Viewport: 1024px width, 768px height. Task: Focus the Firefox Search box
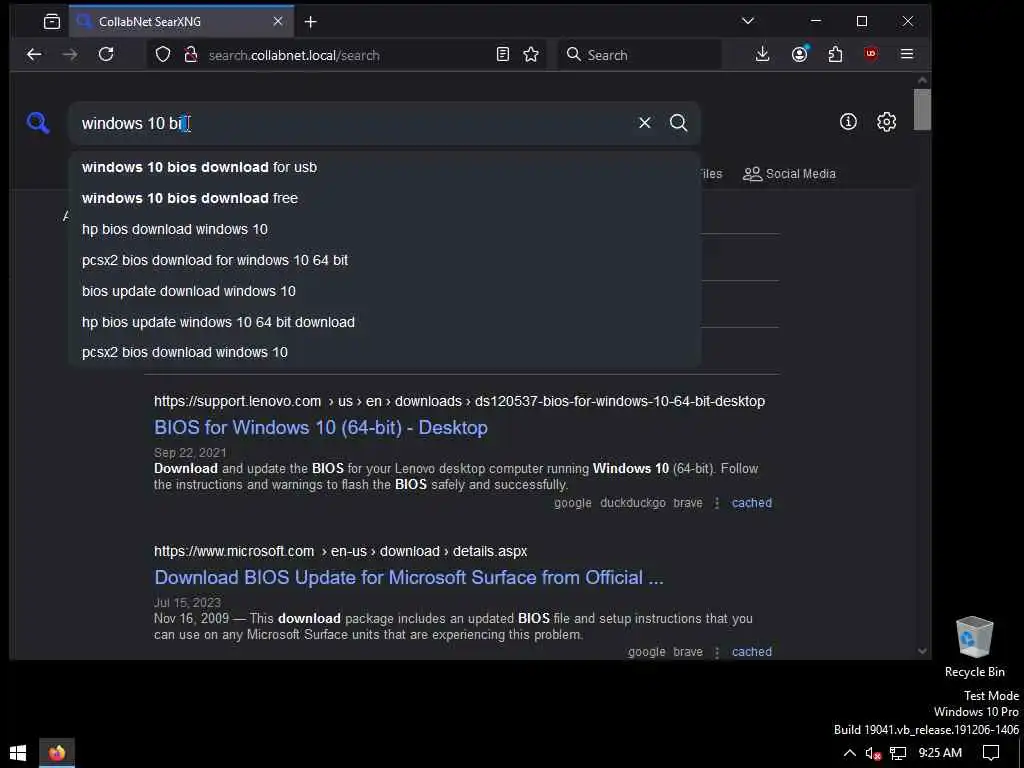(640, 55)
